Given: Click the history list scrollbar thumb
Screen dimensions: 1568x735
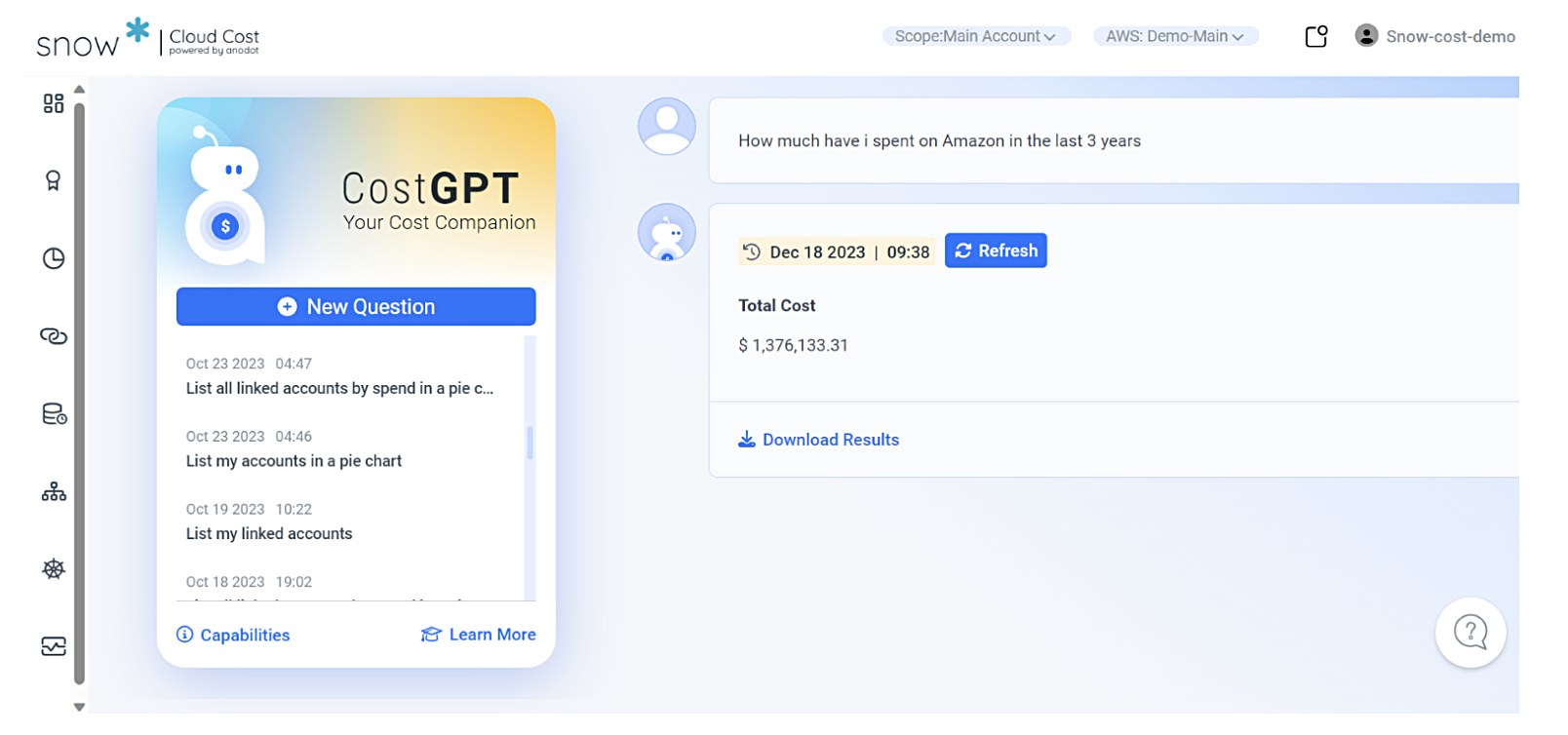Looking at the screenshot, I should point(530,442).
